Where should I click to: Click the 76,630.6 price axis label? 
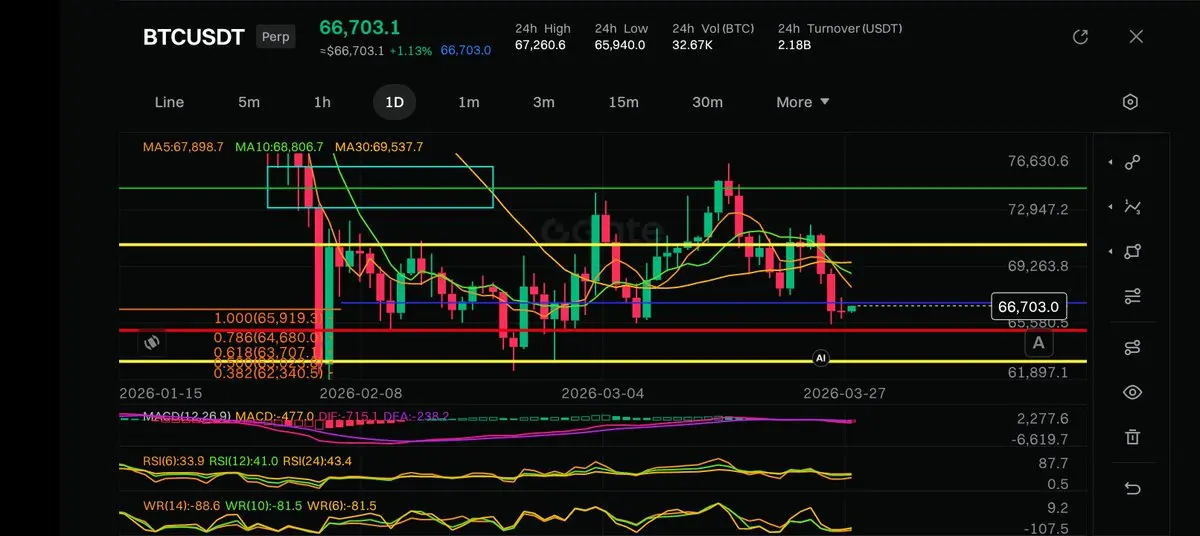(x=1038, y=161)
